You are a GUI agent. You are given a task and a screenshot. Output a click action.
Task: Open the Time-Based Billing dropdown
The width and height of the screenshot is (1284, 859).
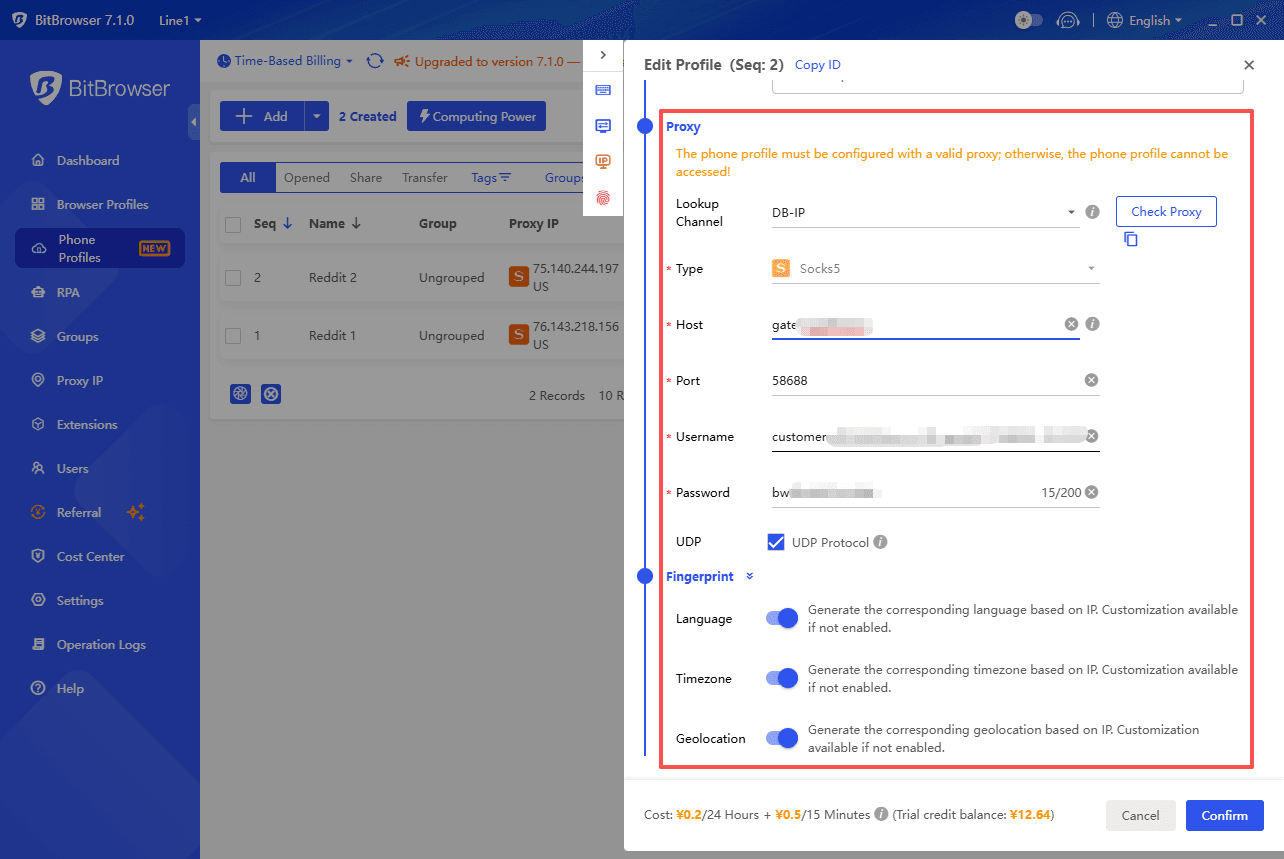pos(286,61)
